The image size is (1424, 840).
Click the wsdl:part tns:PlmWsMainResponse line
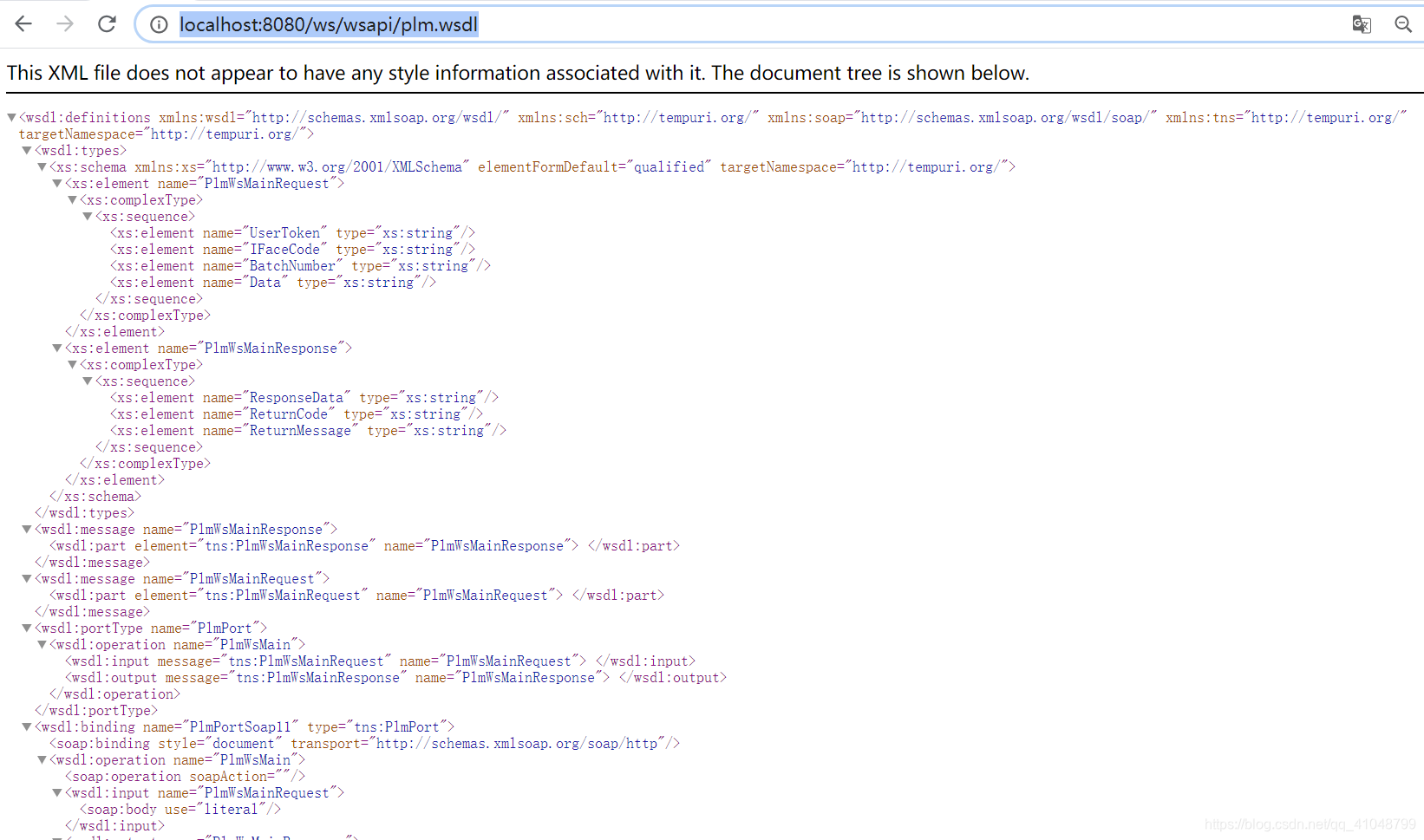click(x=364, y=545)
